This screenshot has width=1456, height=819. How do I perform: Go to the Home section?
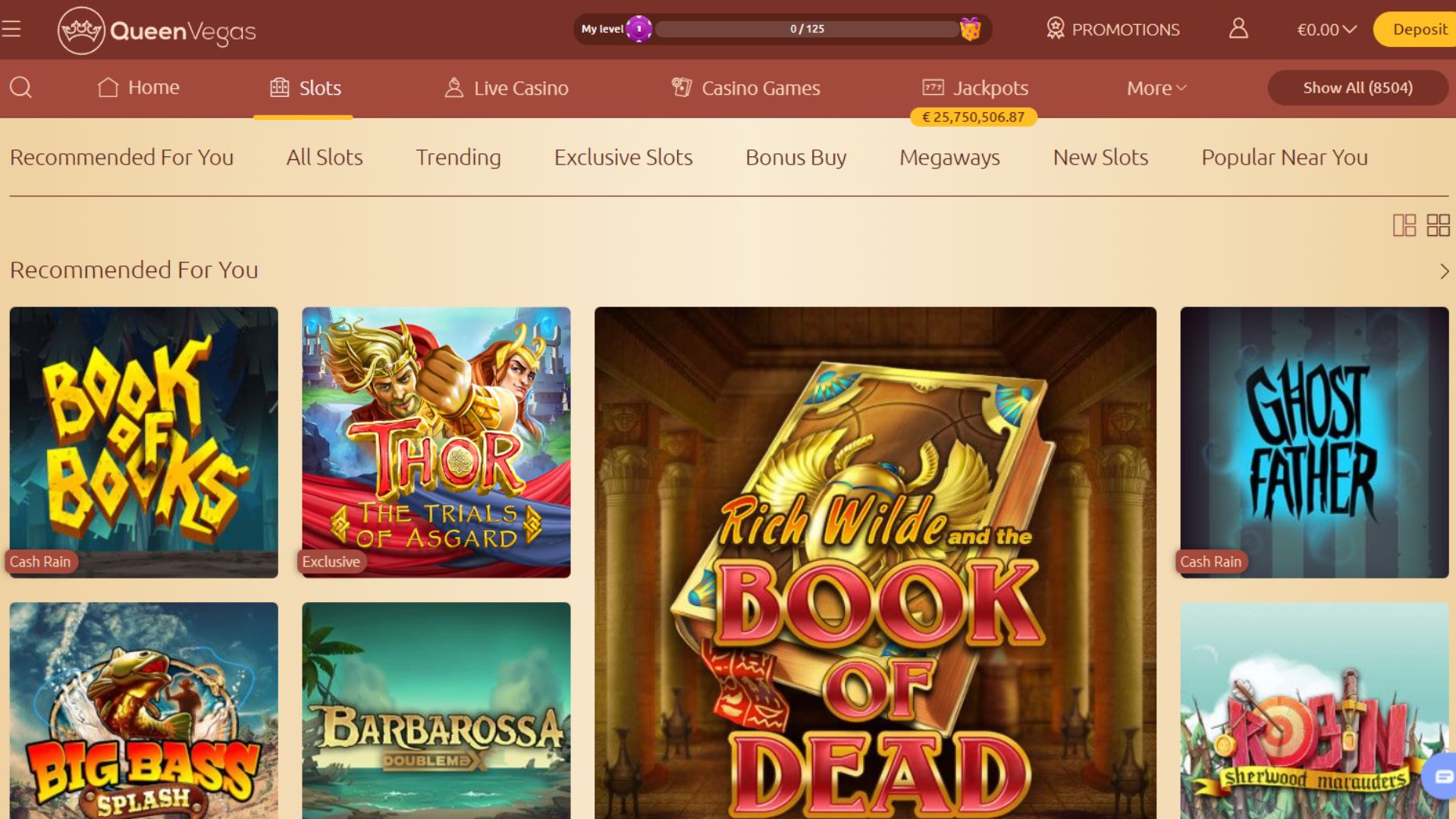point(139,87)
